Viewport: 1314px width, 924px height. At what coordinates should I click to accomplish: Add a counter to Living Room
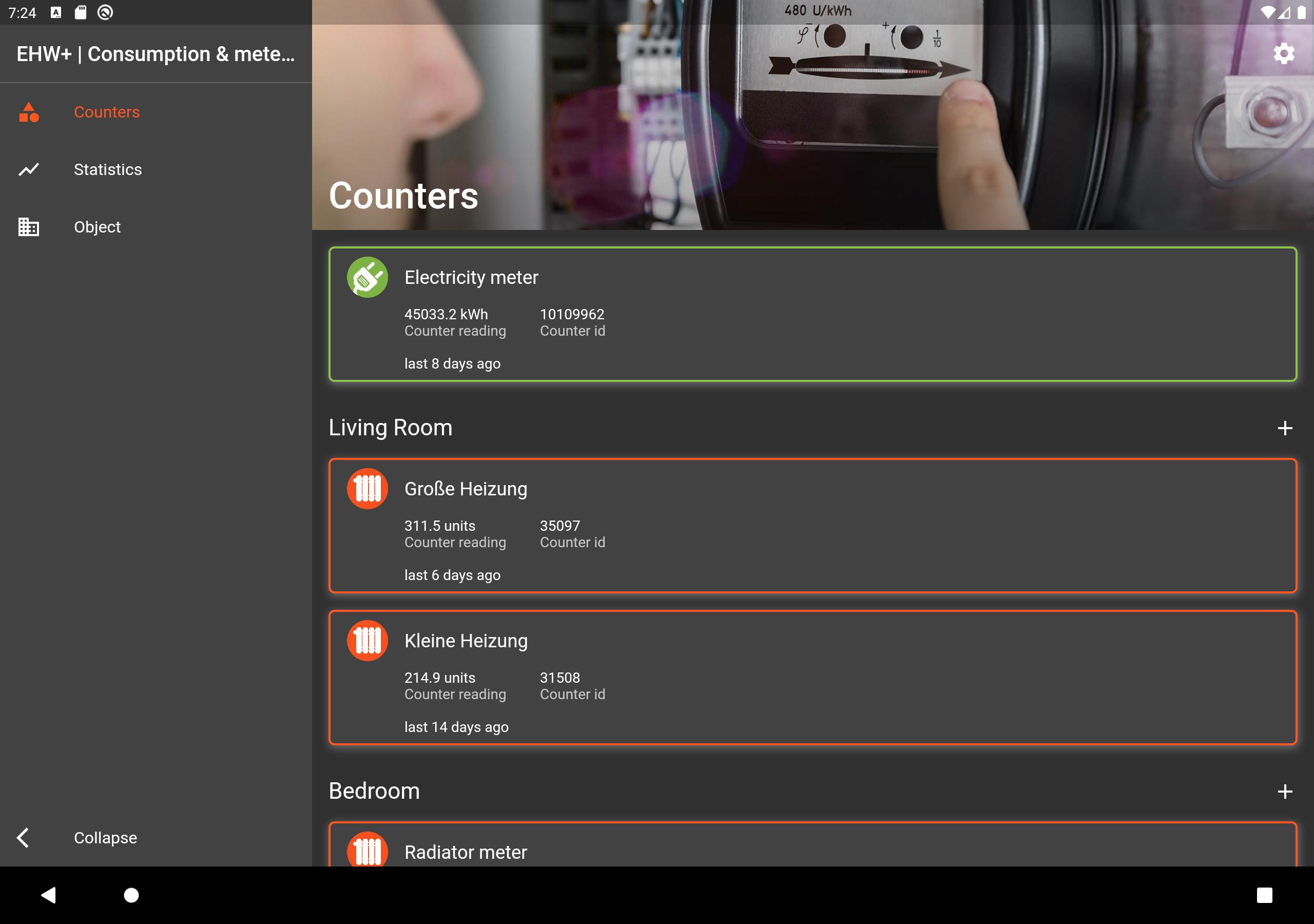1285,428
